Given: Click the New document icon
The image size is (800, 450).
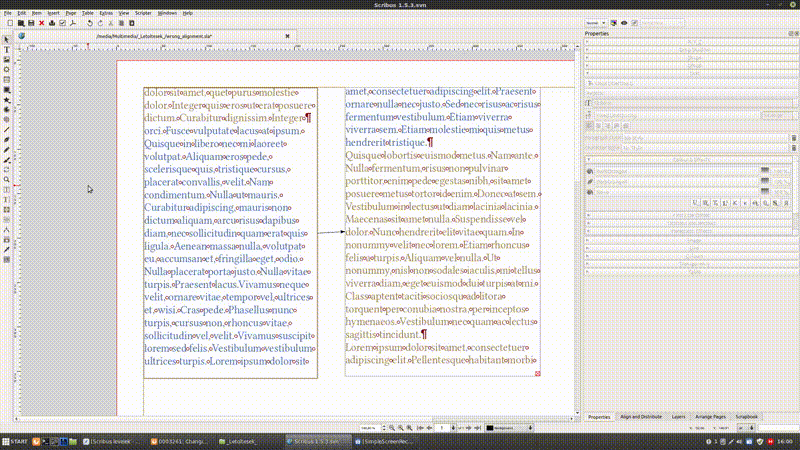Looking at the screenshot, I should (x=7, y=22).
